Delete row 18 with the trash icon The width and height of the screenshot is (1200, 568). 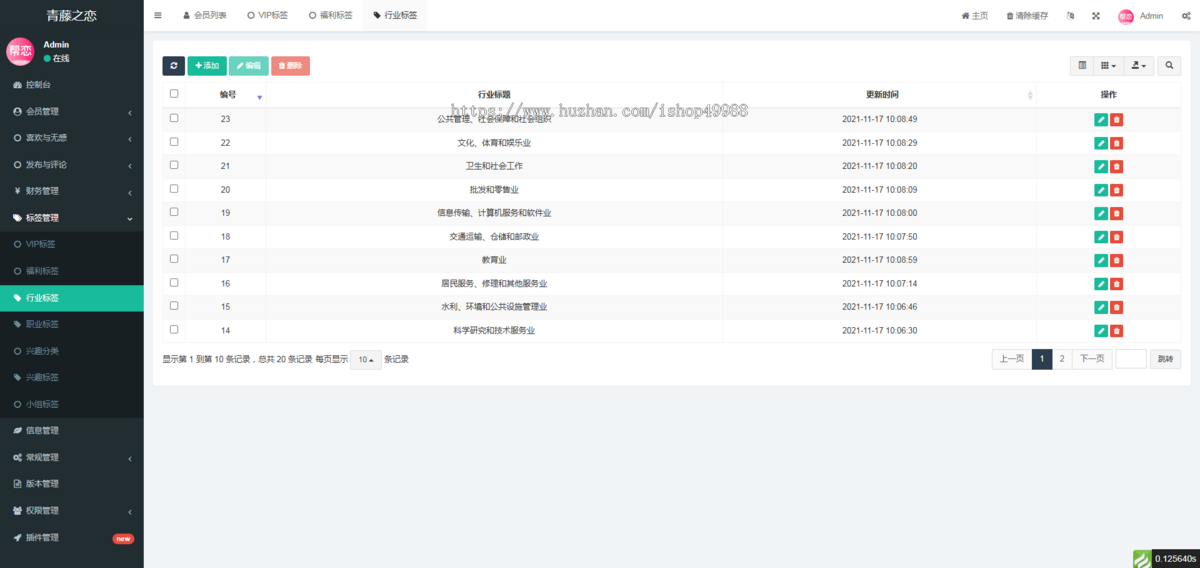click(x=1117, y=237)
